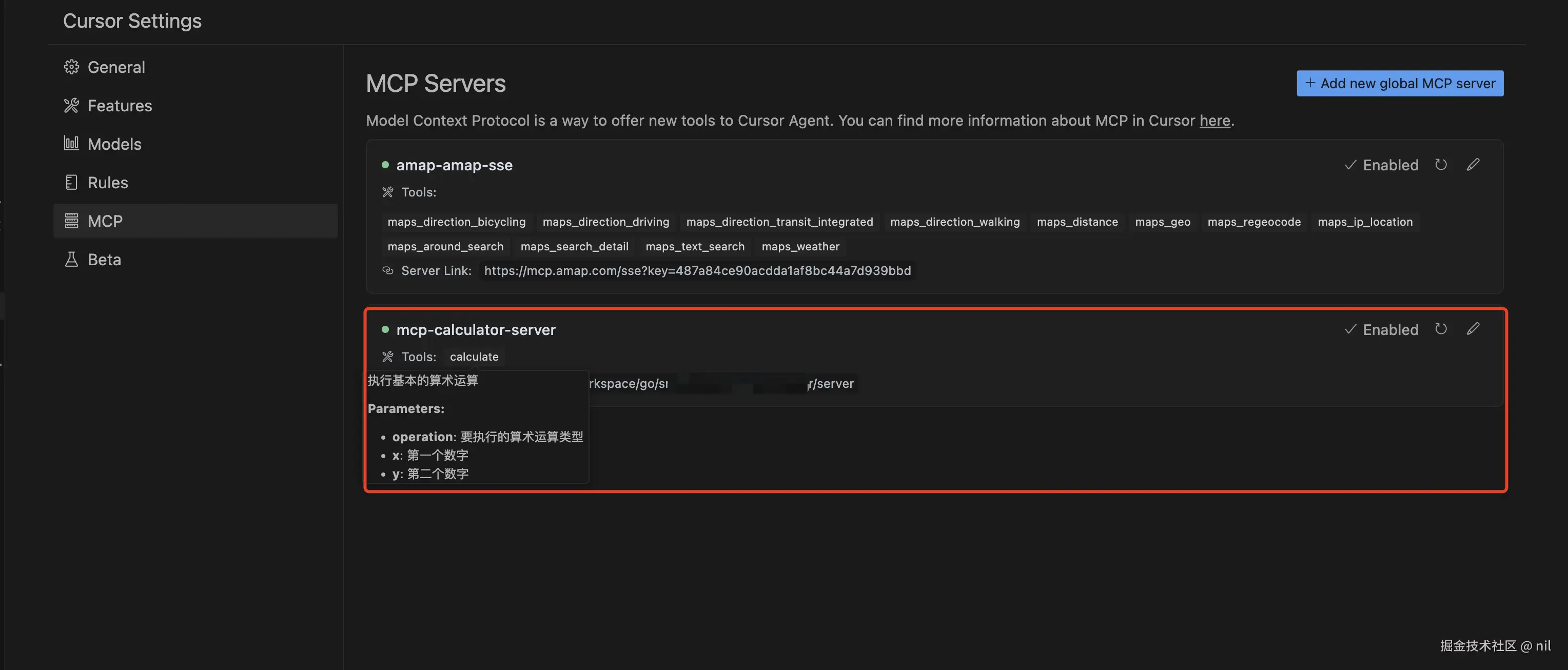
Task: Click the maps_geo tool tag
Action: [x=1162, y=222]
